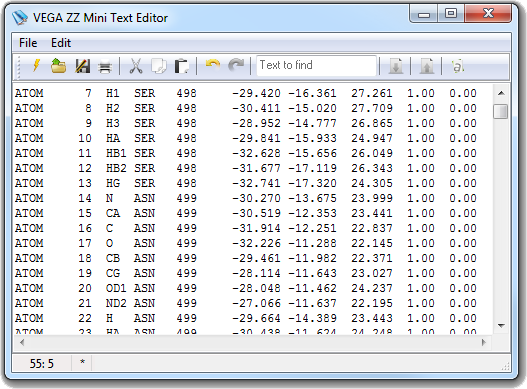Click coordinate value '26.865'
The width and height of the screenshot is (527, 389).
click(372, 123)
